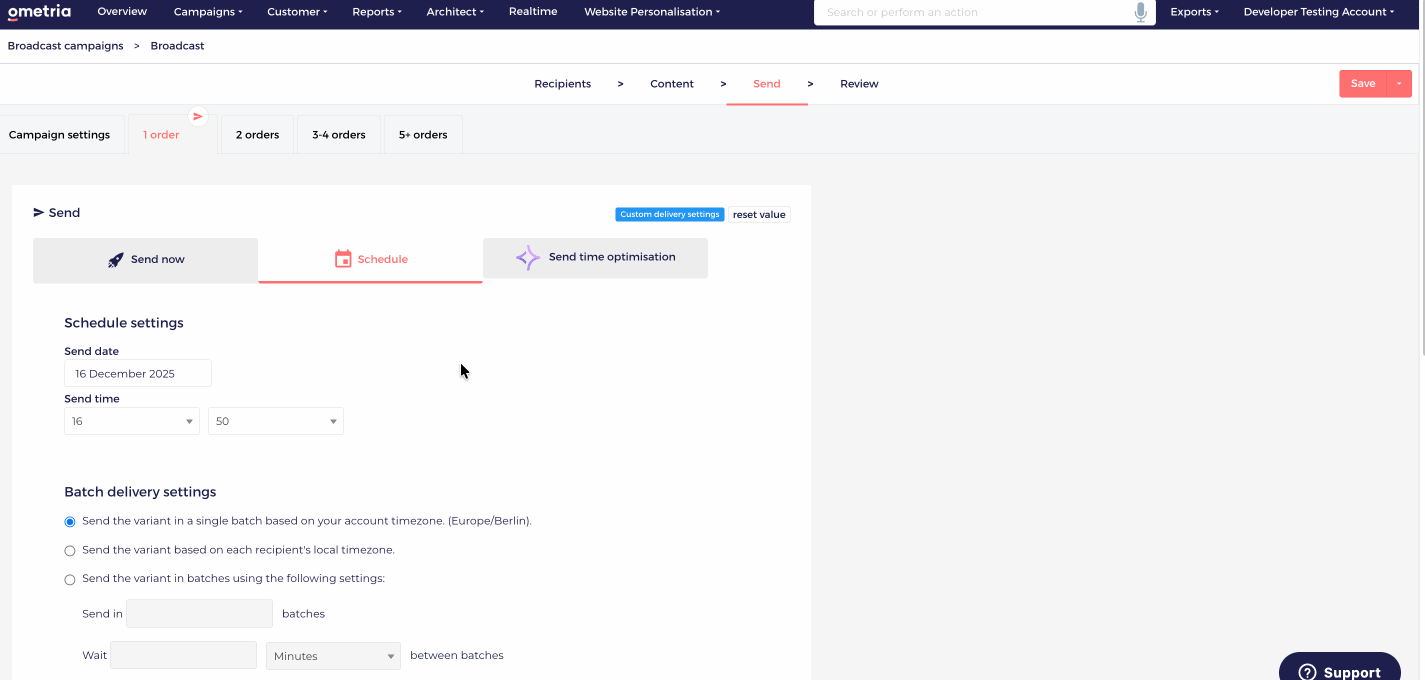
Task: Switch to 3-4 orders tab
Action: click(x=339, y=135)
